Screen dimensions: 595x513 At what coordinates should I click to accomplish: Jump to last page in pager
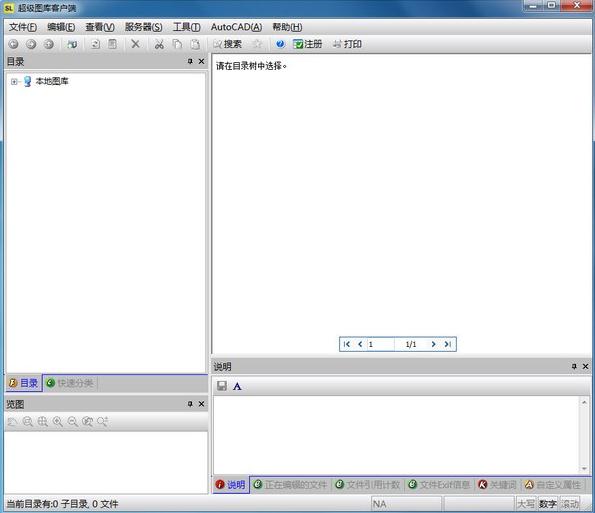[448, 344]
